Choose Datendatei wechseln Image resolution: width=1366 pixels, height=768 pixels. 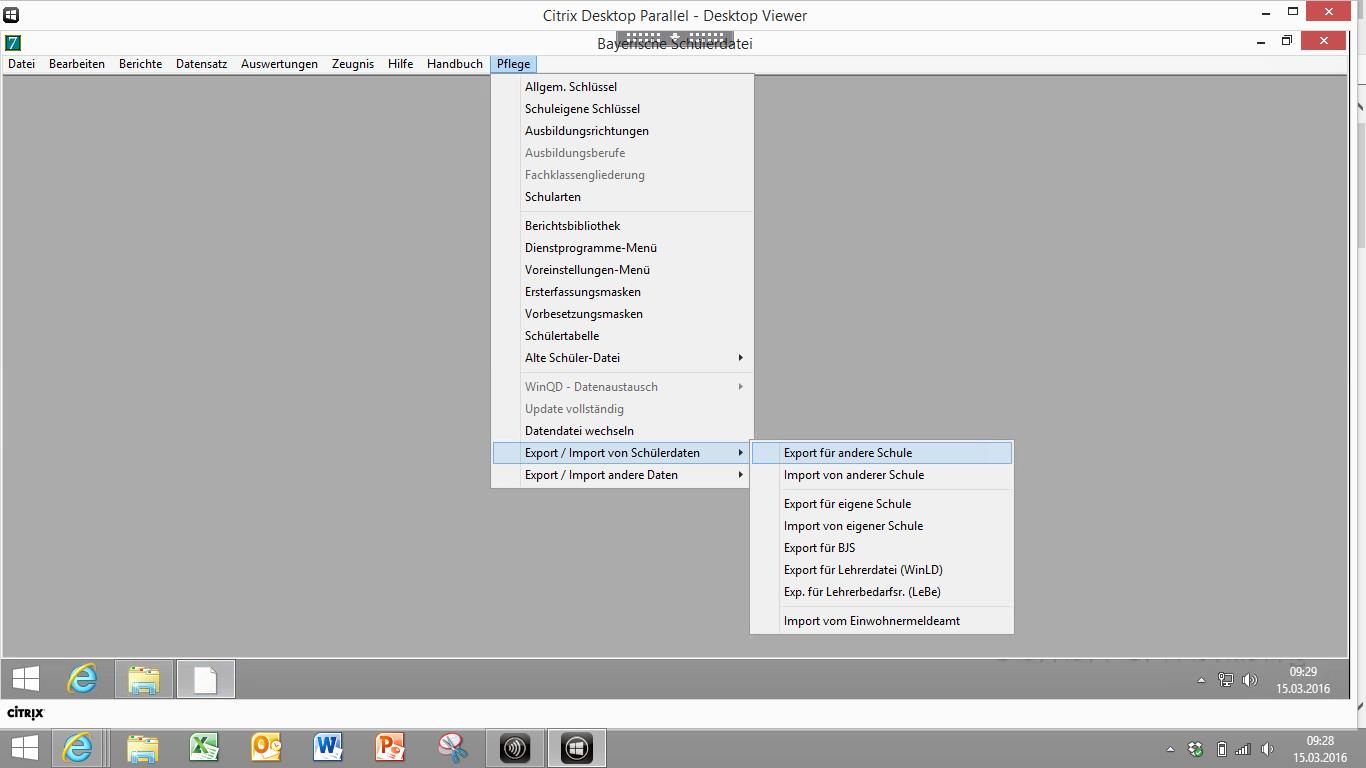(x=622, y=431)
